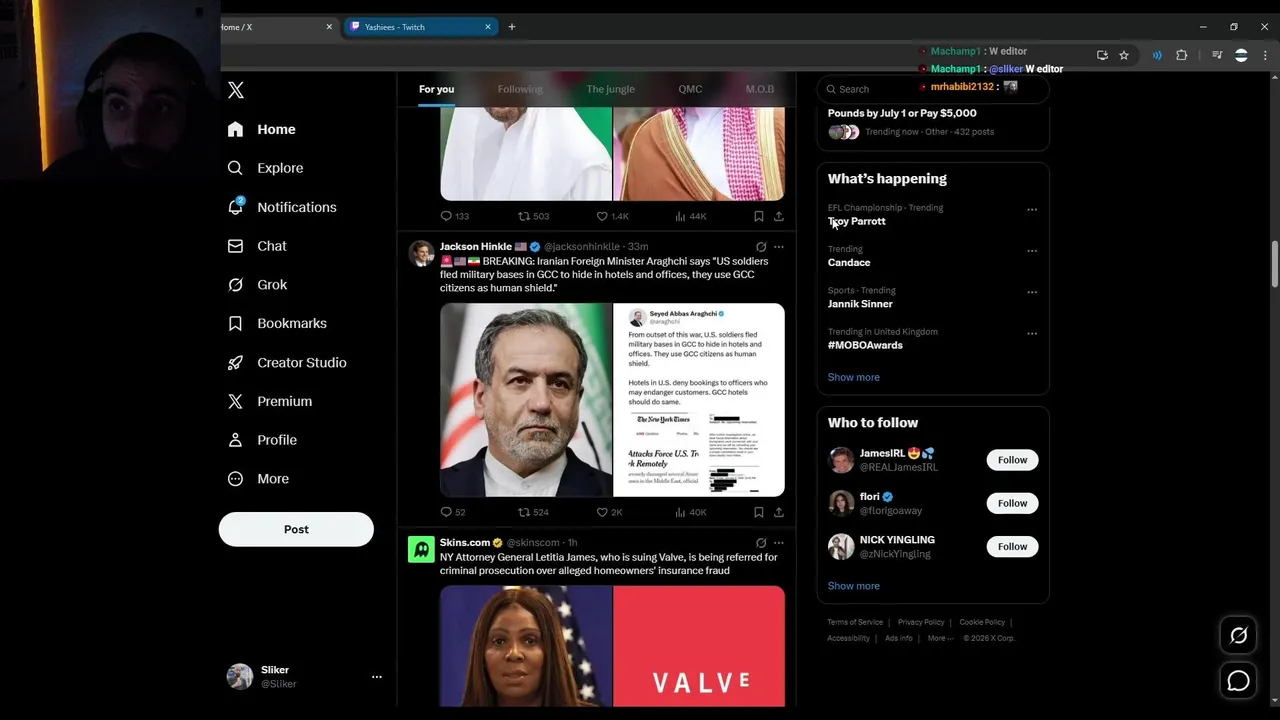The image size is (1280, 720).
Task: Open floating chat bubble button bottom right
Action: (1238, 681)
